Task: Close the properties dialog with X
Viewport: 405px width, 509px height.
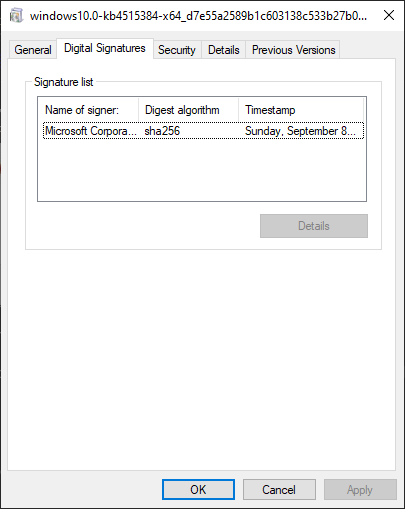Action: tap(389, 15)
